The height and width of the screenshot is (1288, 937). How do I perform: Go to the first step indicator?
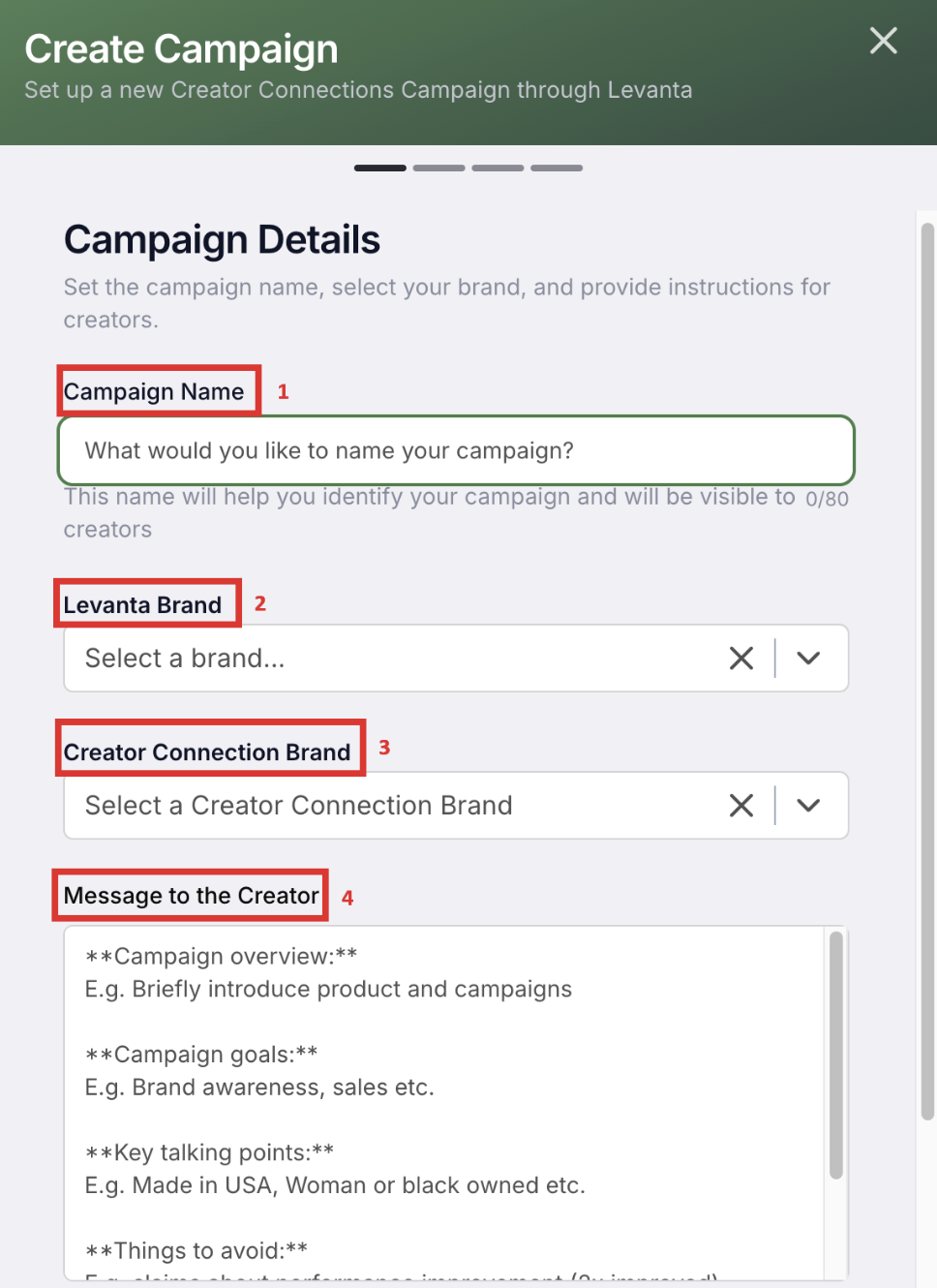point(380,169)
